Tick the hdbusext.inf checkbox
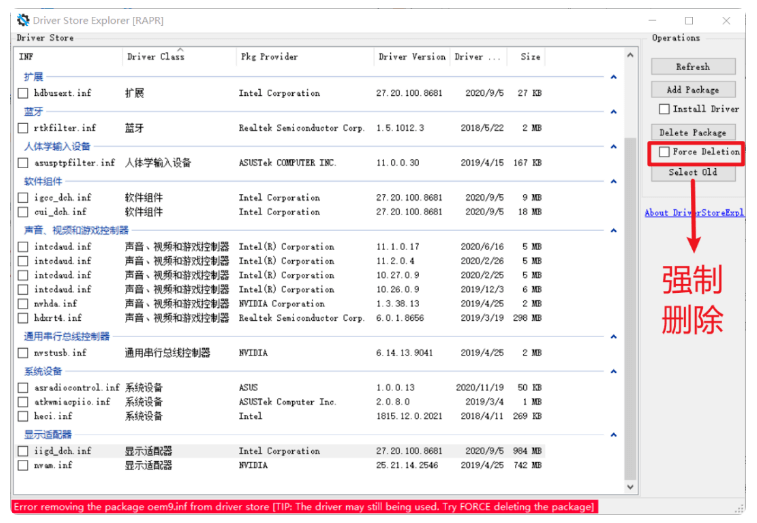The width and height of the screenshot is (757, 523). 23,93
